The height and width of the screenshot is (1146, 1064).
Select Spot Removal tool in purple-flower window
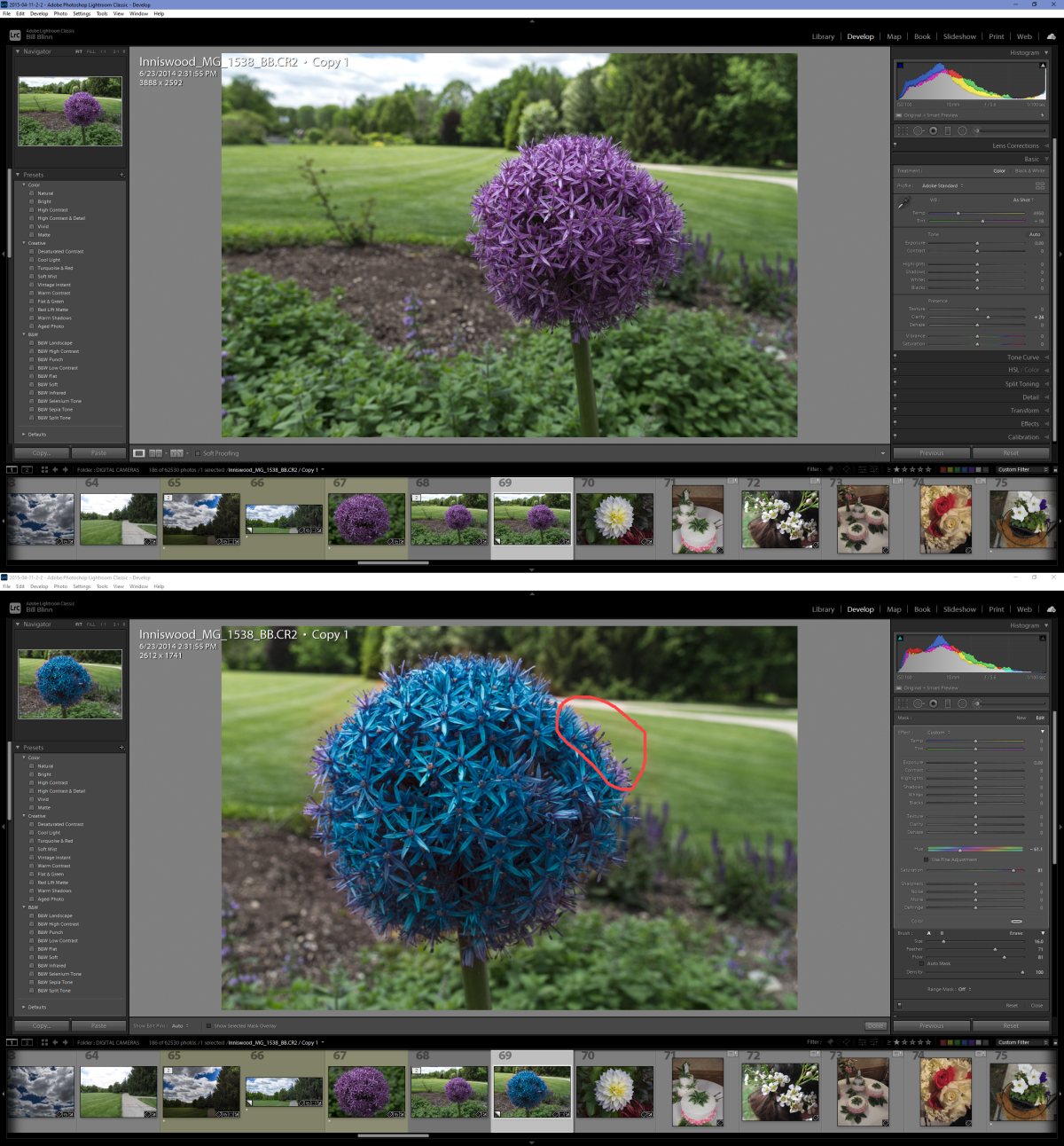pos(918,130)
